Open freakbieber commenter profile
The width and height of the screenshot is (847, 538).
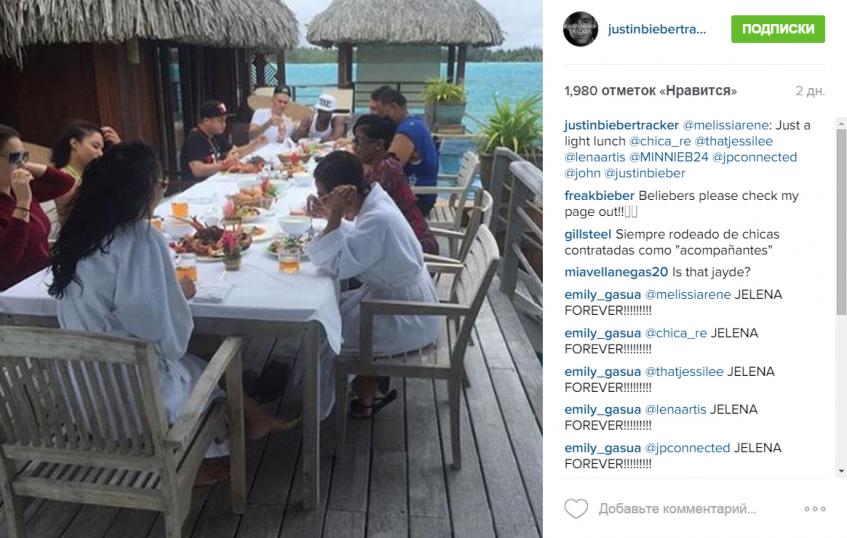tap(599, 196)
